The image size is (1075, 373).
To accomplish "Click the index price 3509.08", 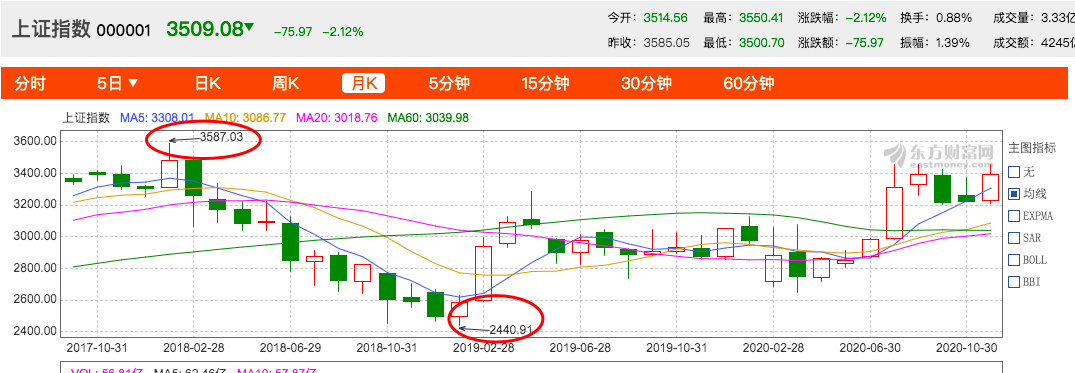I will pyautogui.click(x=205, y=29).
